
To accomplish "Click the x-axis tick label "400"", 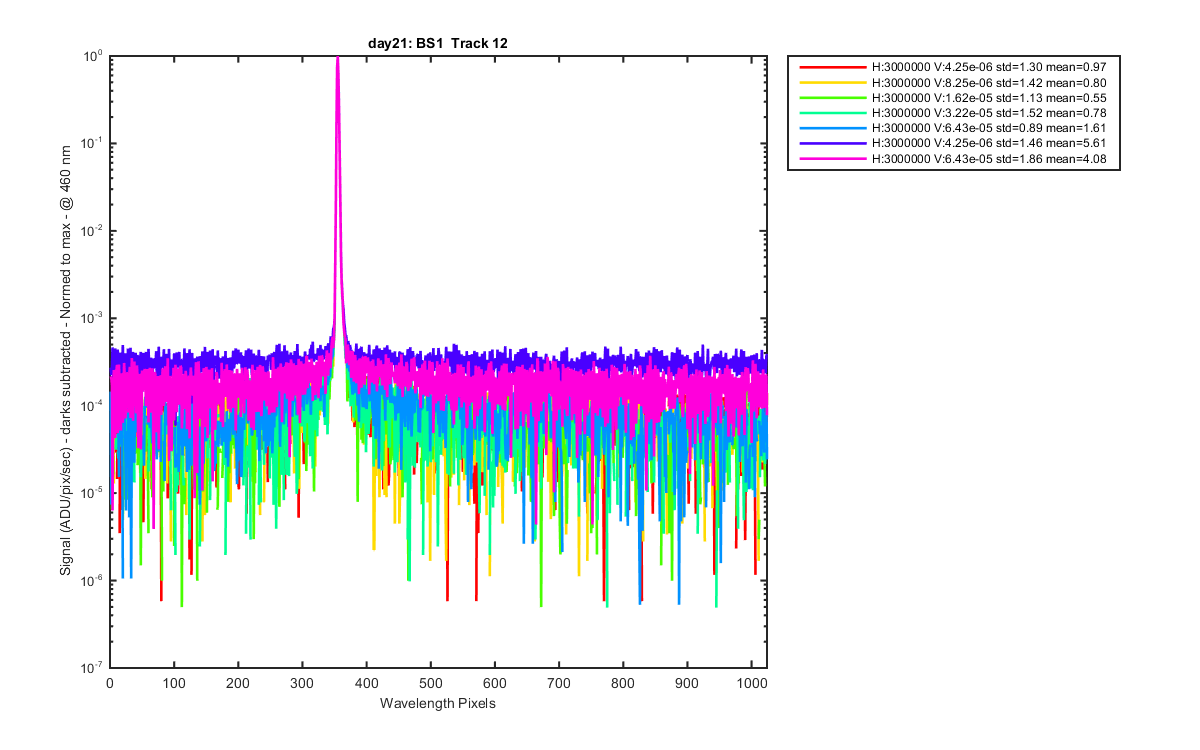I will coord(366,682).
